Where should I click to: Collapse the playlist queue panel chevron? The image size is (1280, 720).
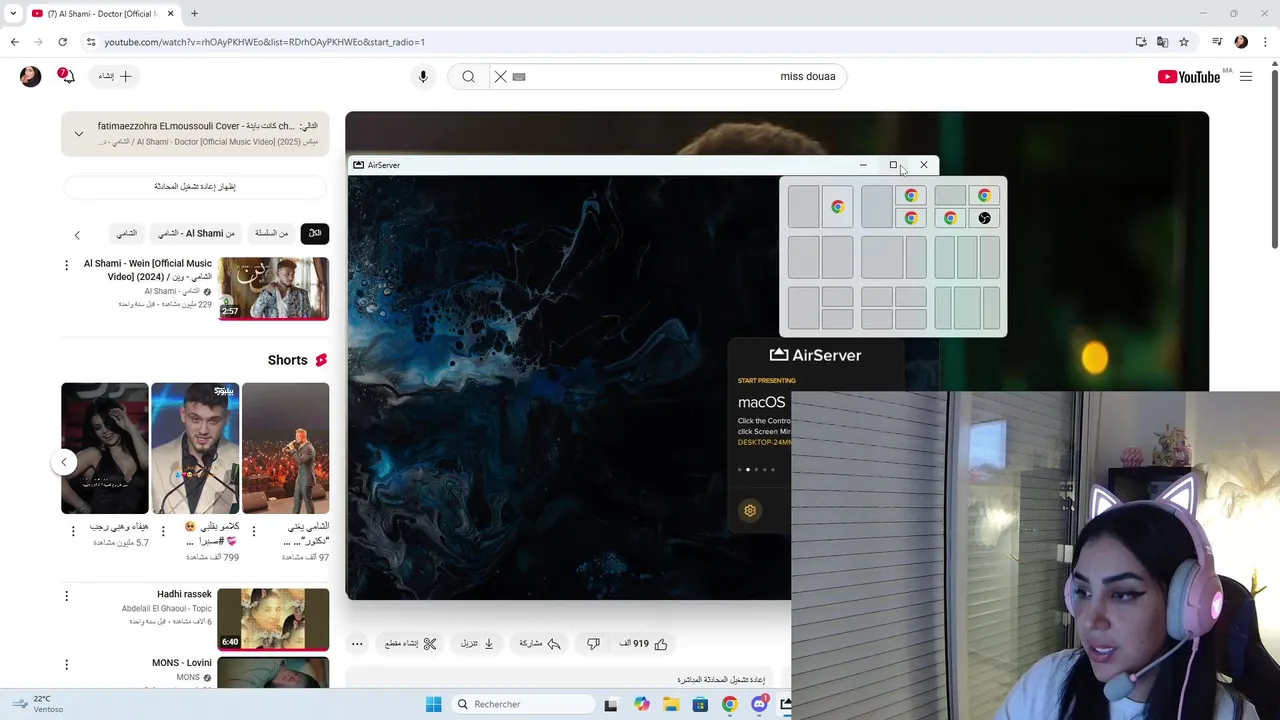79,133
